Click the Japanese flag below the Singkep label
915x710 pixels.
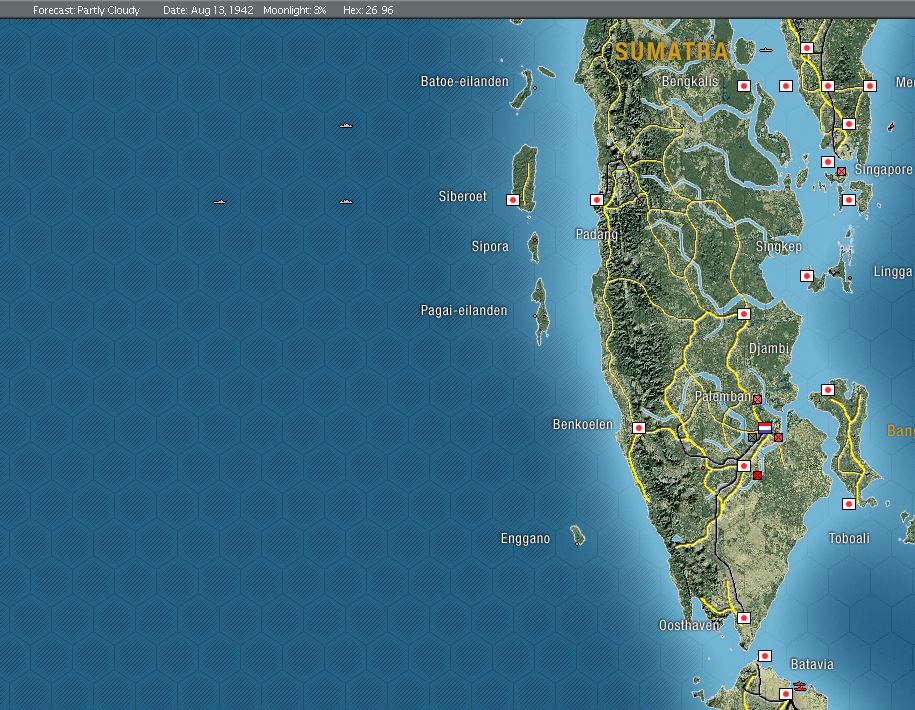pos(806,276)
